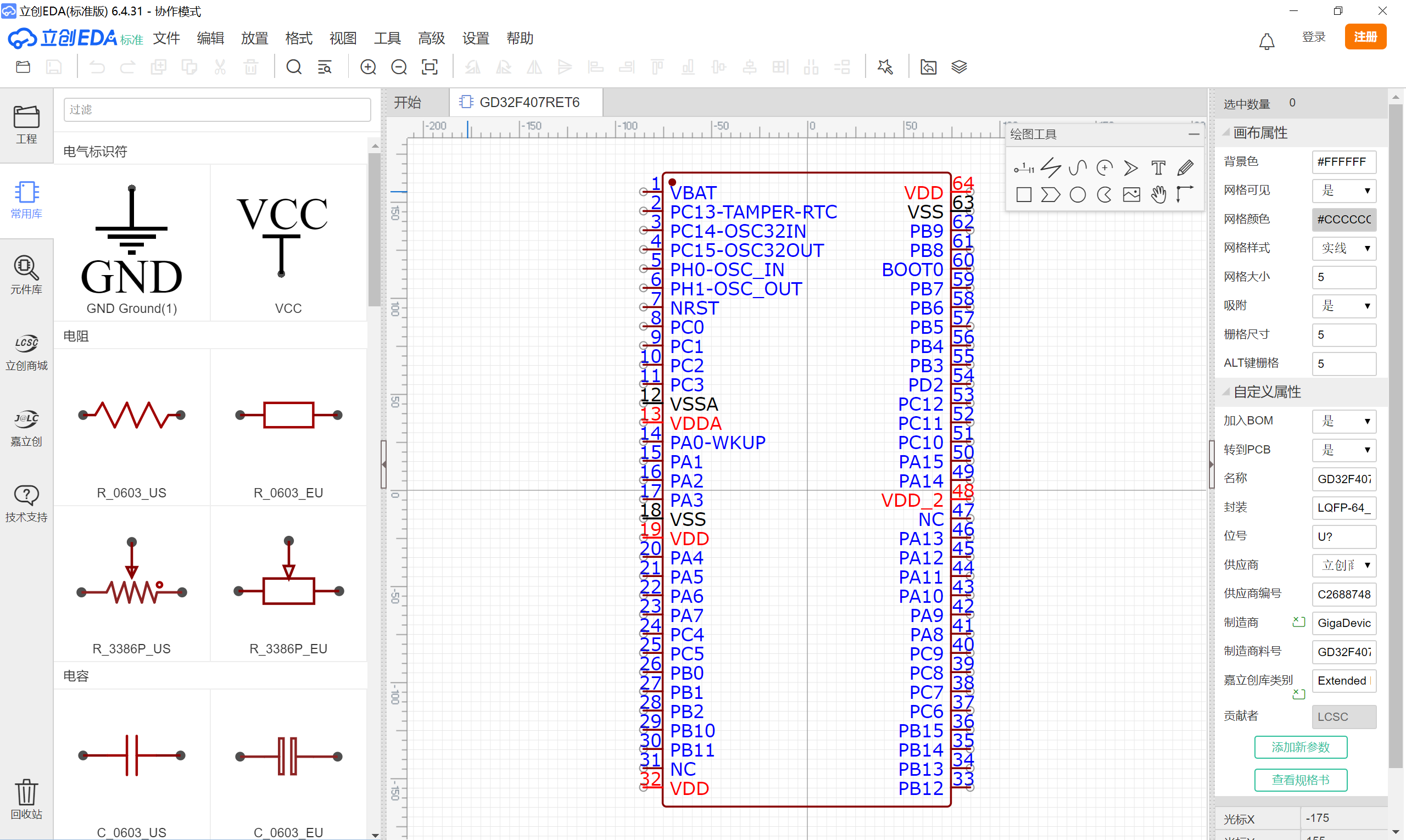Click the 过滤 filter input field
The image size is (1406, 840).
click(217, 110)
